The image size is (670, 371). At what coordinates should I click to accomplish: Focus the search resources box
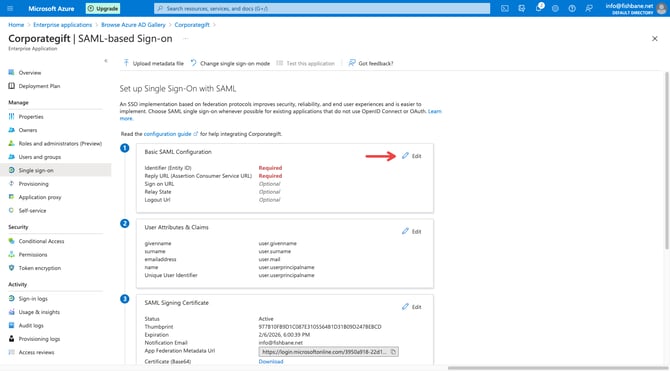point(322,9)
